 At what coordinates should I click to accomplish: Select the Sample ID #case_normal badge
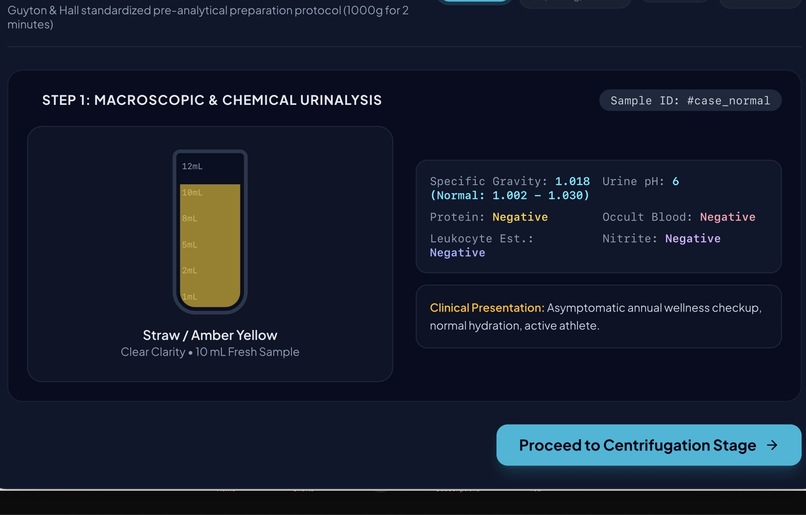(690, 100)
